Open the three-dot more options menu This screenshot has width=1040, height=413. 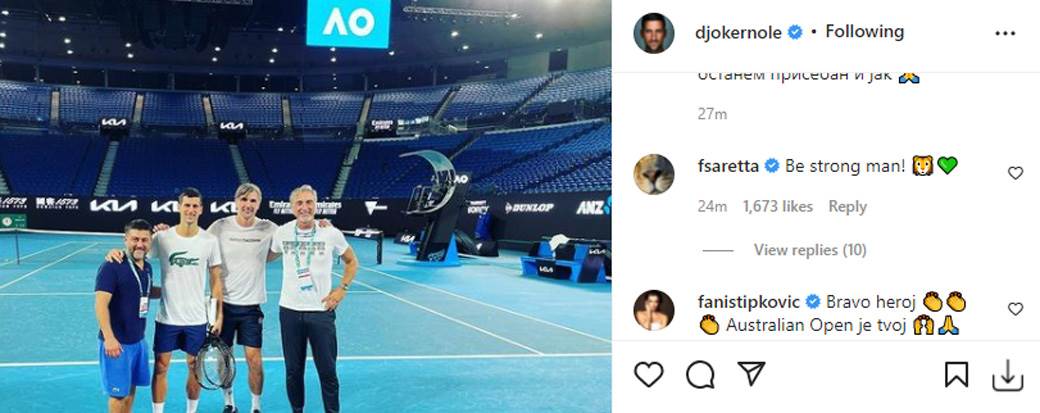(x=1006, y=33)
